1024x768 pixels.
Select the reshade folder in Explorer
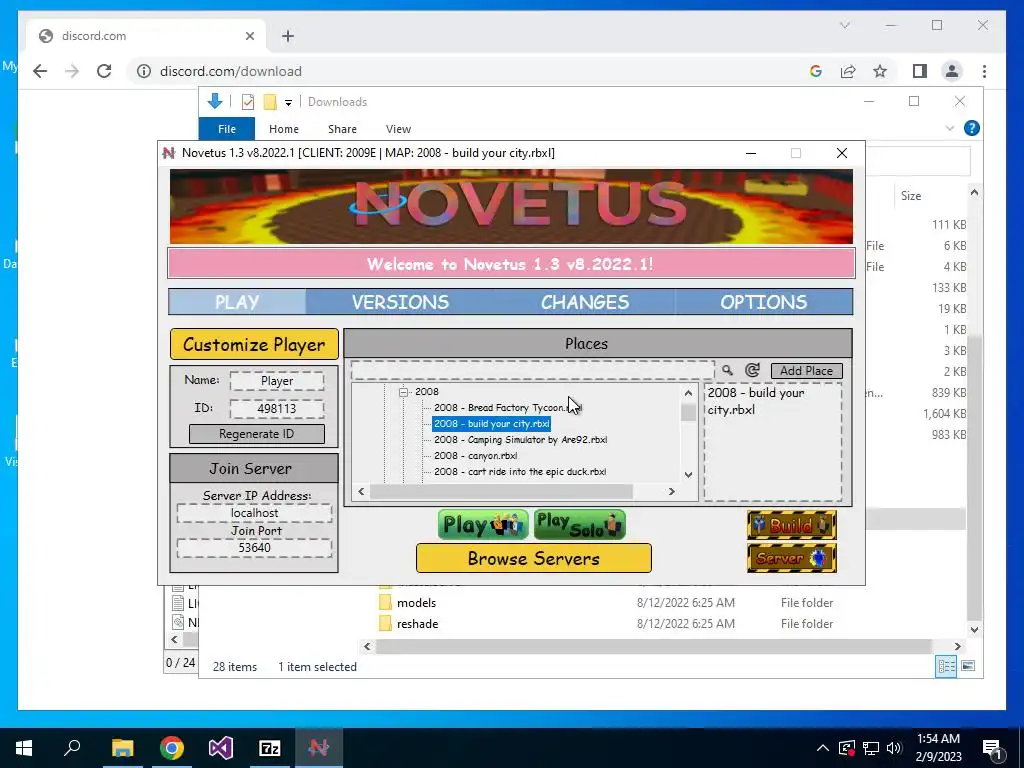click(x=417, y=624)
